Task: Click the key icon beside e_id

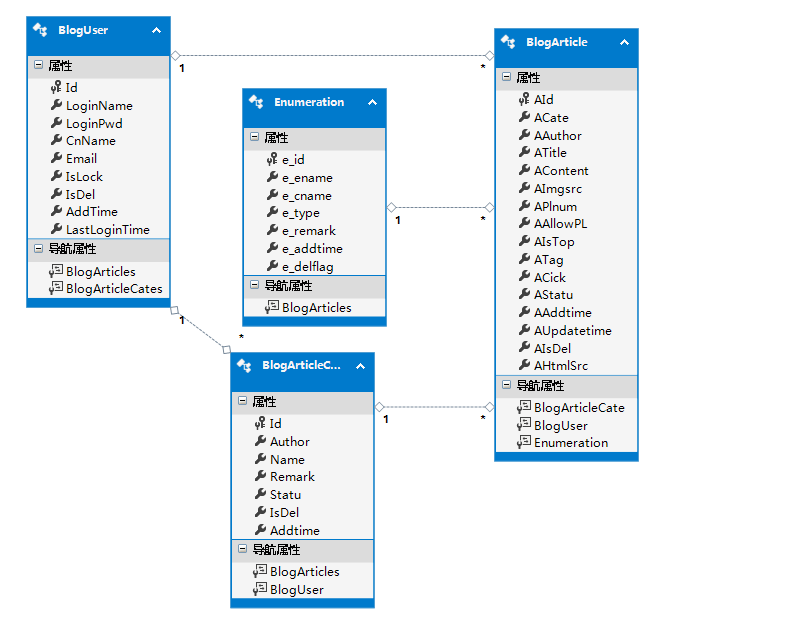Action: pos(272,160)
